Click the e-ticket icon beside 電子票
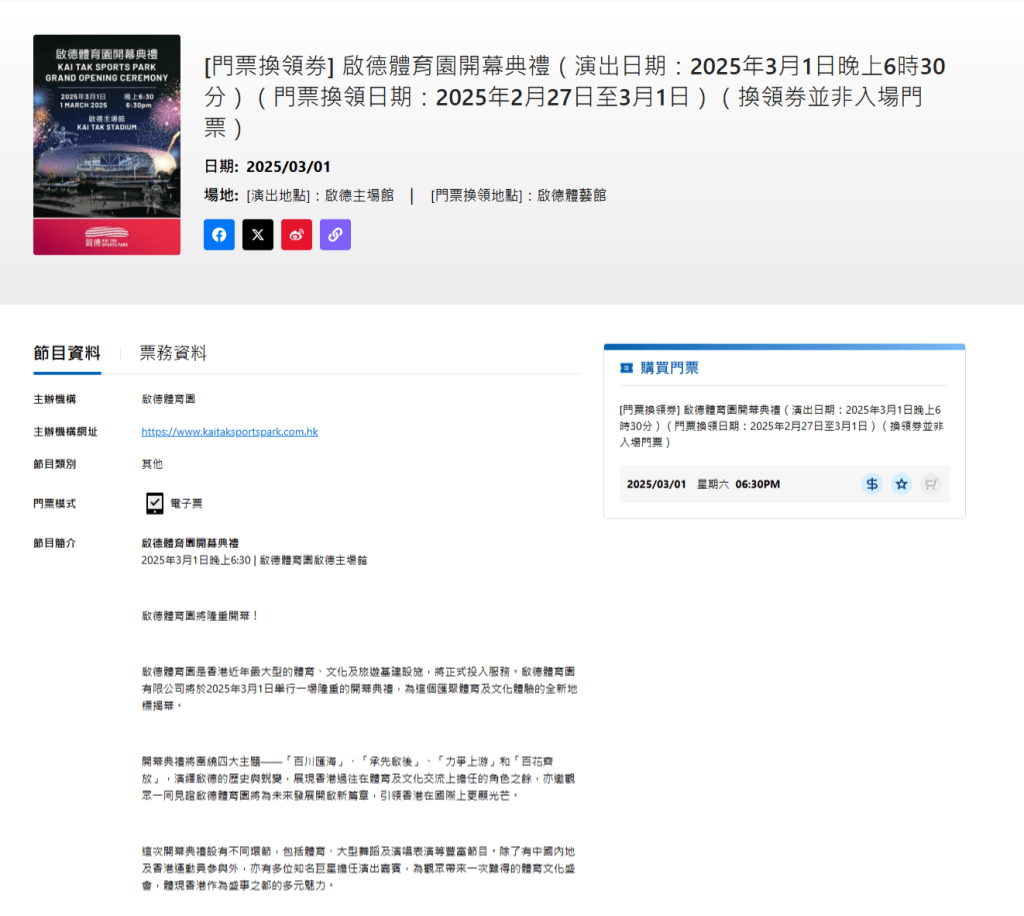 [x=155, y=503]
